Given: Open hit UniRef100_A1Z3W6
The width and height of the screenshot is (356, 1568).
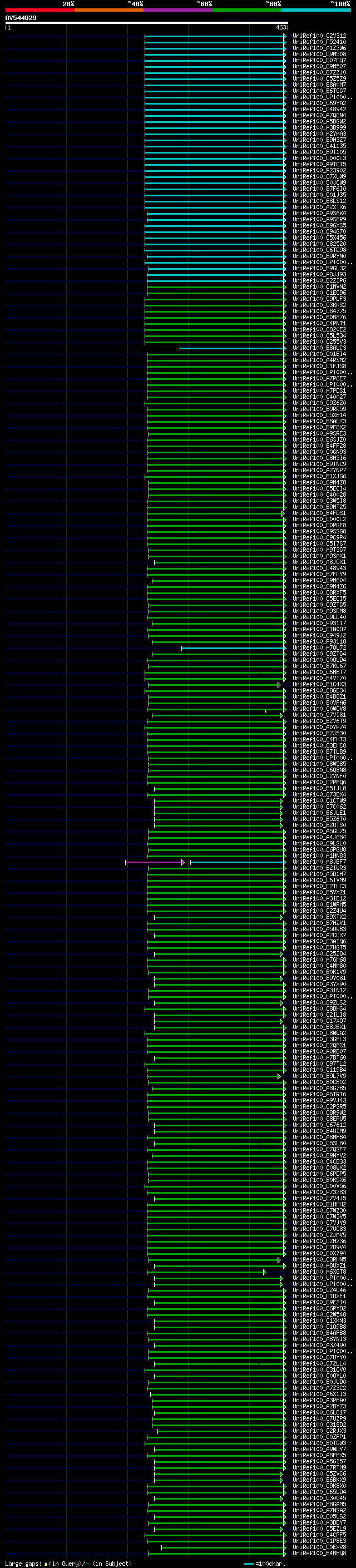Looking at the screenshot, I should (x=319, y=48).
